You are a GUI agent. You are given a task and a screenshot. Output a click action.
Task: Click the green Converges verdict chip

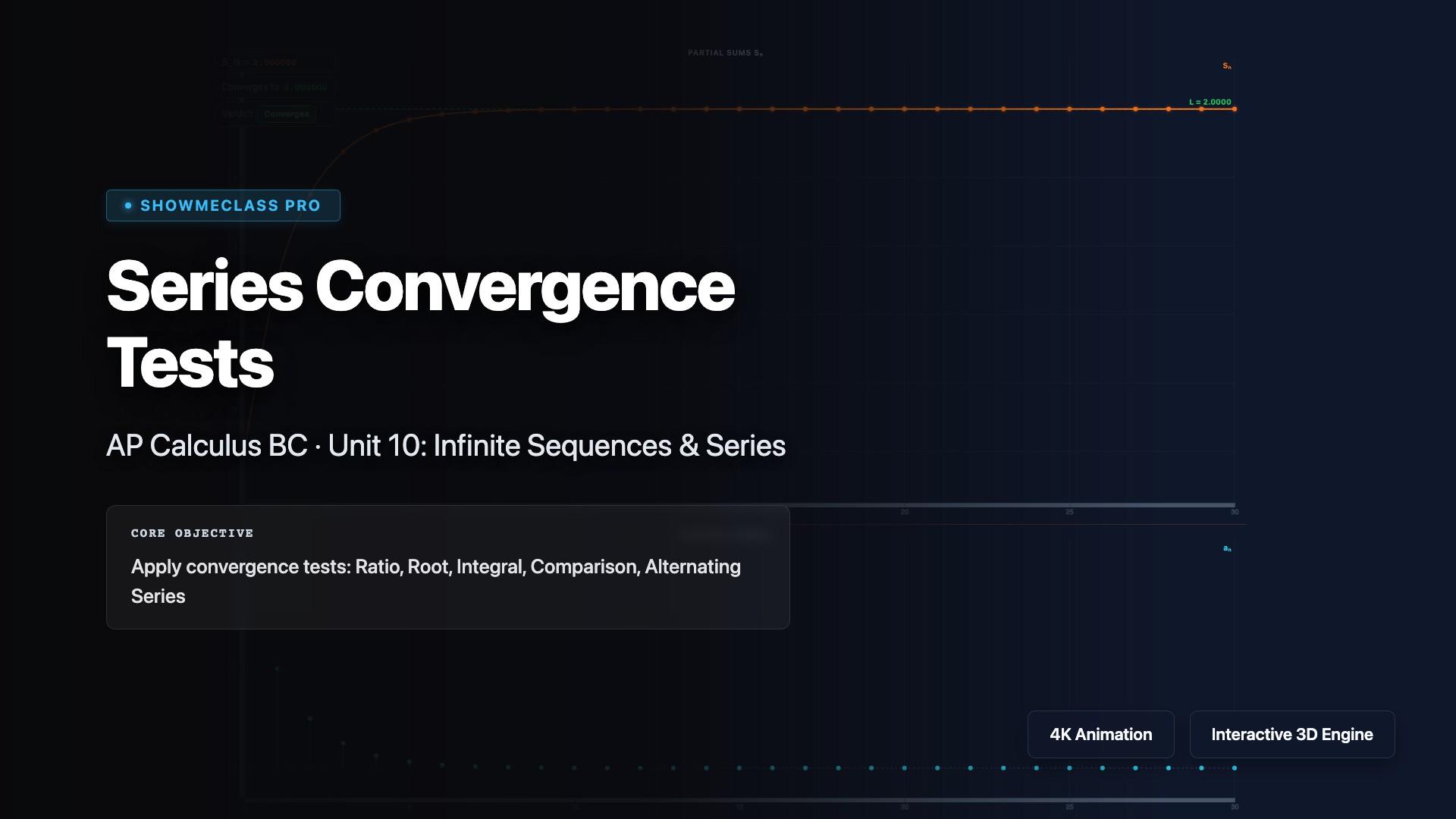coord(287,115)
